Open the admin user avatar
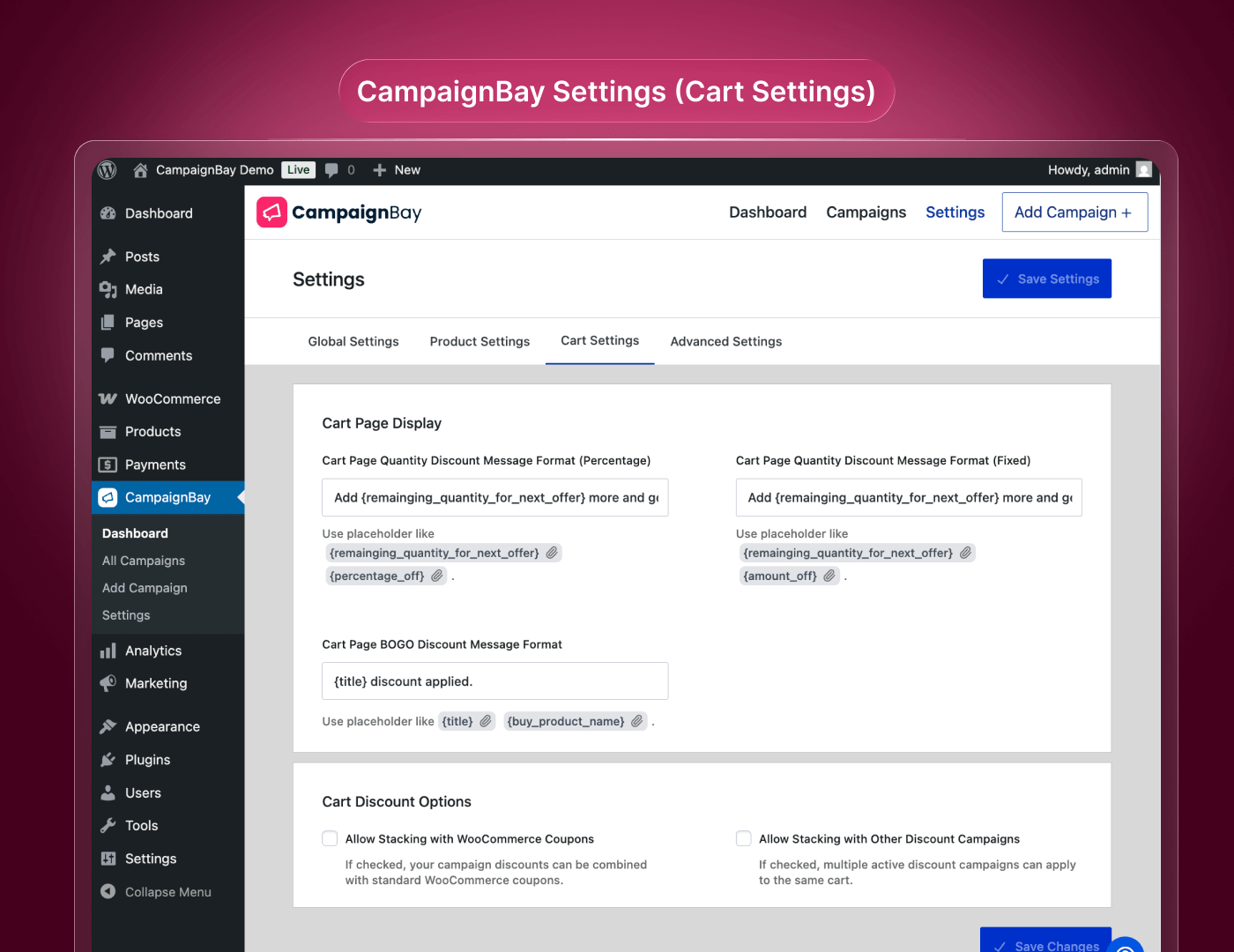This screenshot has width=1234, height=952. pos(1144,170)
